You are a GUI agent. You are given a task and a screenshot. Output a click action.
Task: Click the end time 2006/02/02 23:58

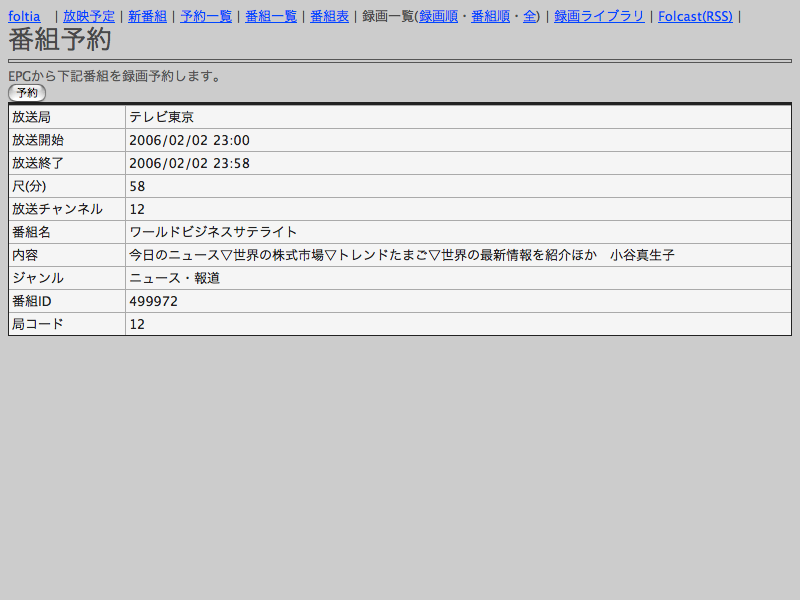(189, 163)
